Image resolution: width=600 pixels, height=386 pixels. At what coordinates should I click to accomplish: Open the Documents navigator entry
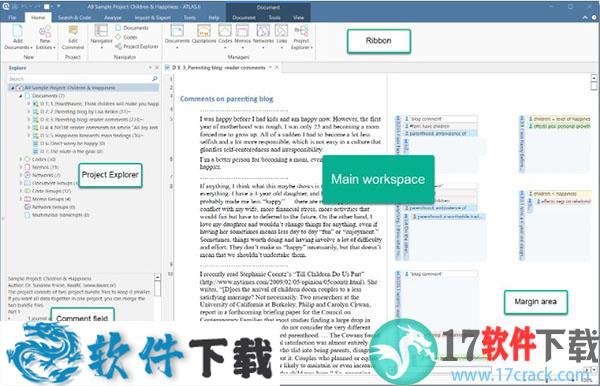132,28
